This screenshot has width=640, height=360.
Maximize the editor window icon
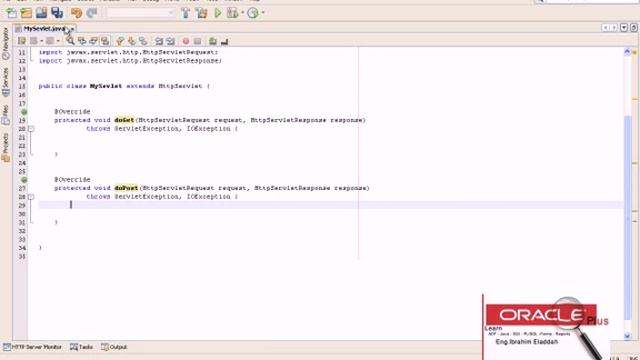(634, 28)
